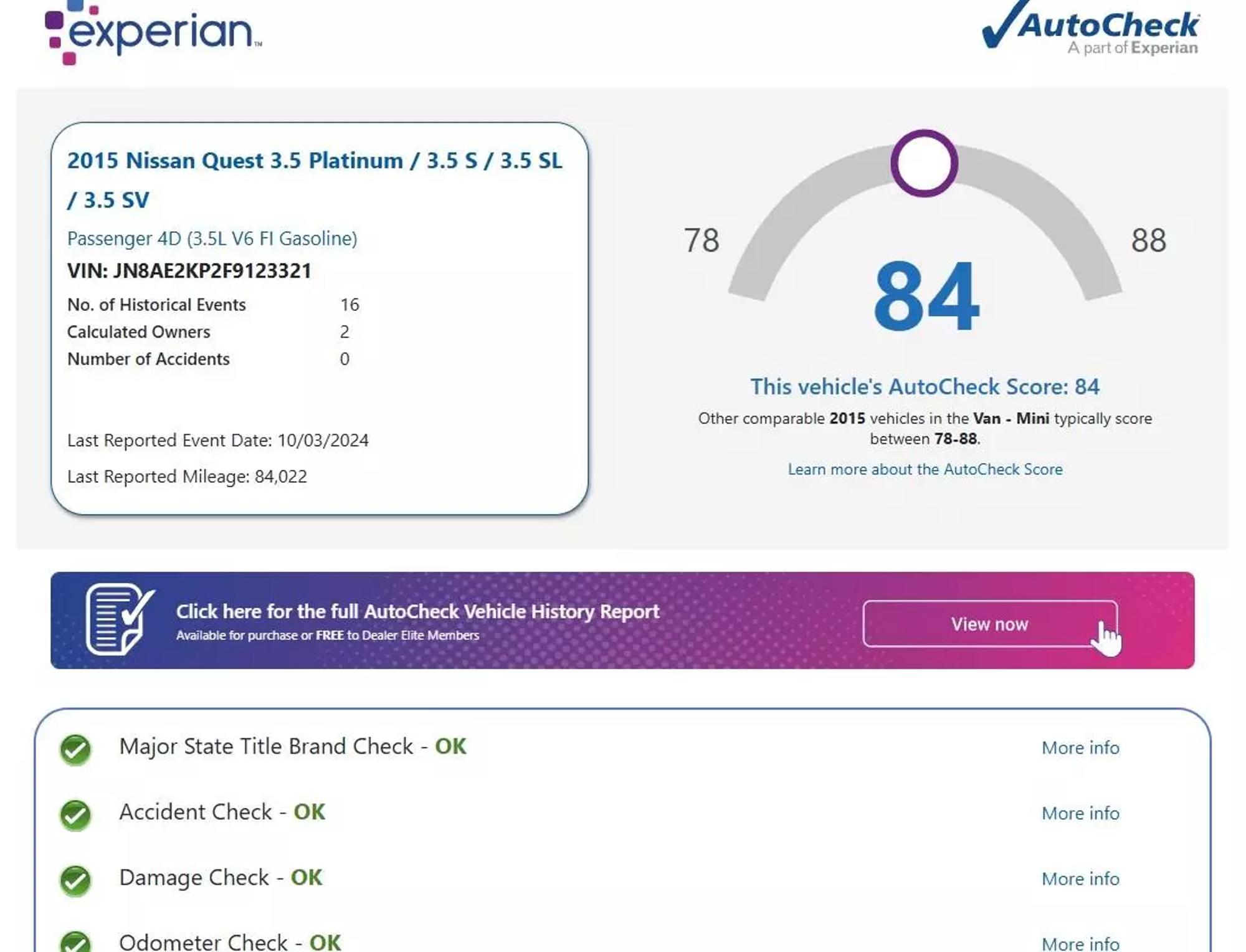Click the Number of Accidents row
Viewport: 1246px width, 952px height.
click(208, 359)
